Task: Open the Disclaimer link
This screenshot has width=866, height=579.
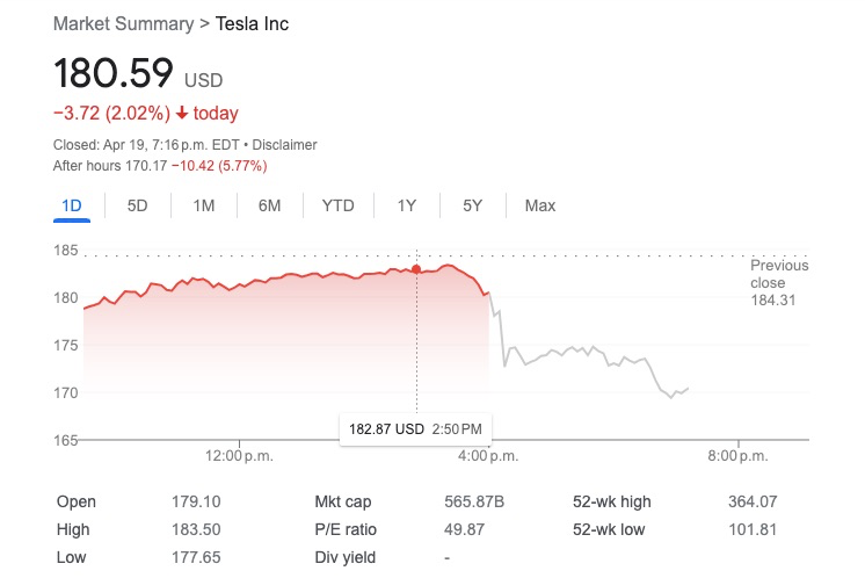Action: [286, 145]
